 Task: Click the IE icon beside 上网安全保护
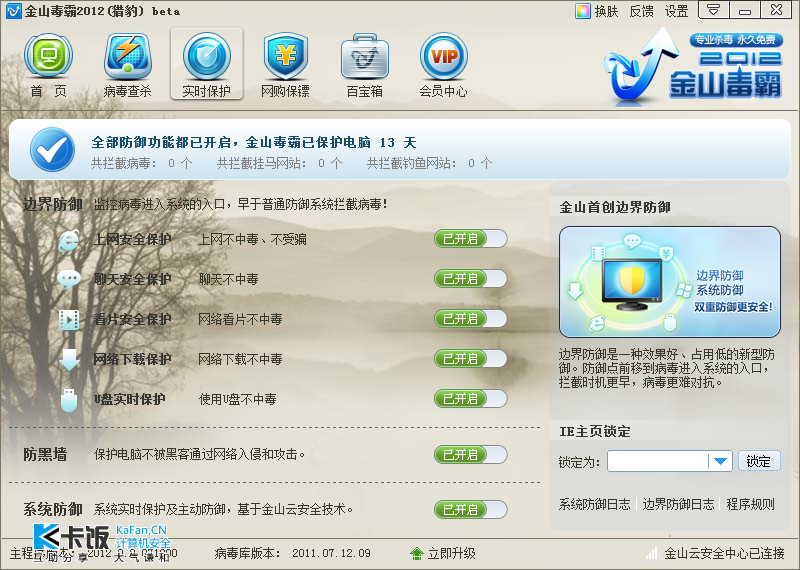69,240
